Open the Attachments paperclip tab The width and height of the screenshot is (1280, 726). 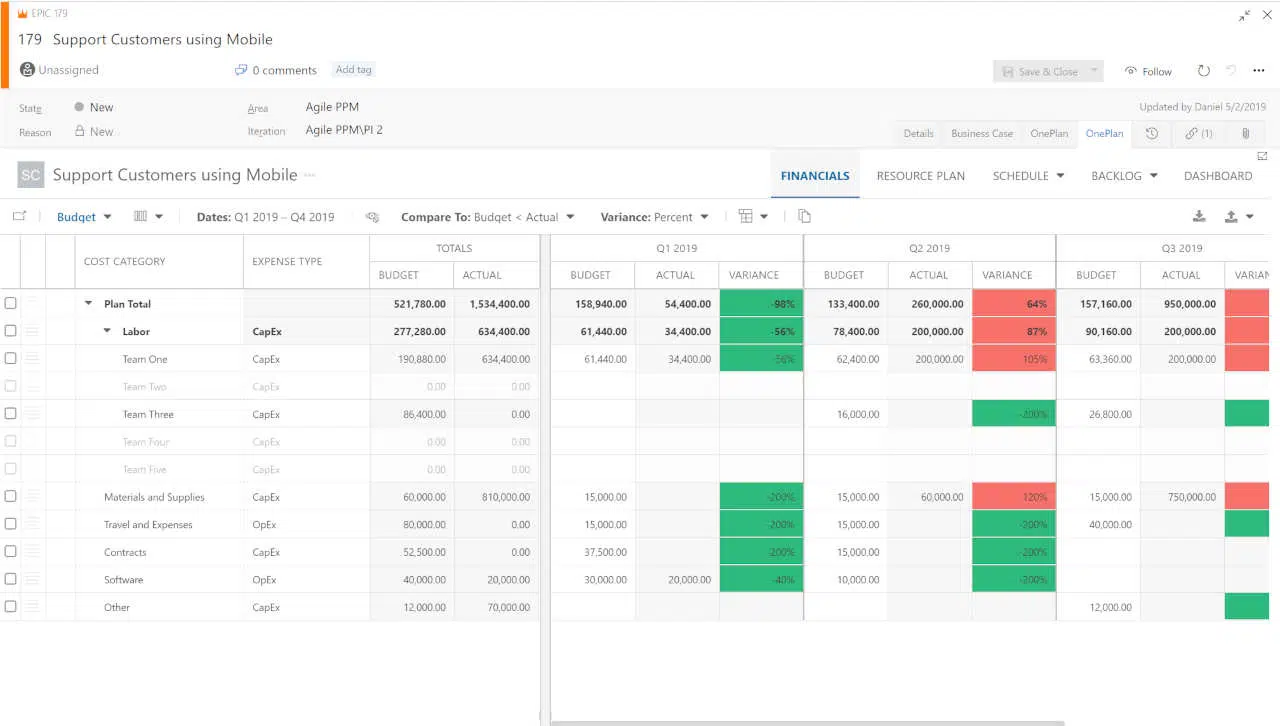tap(1245, 133)
